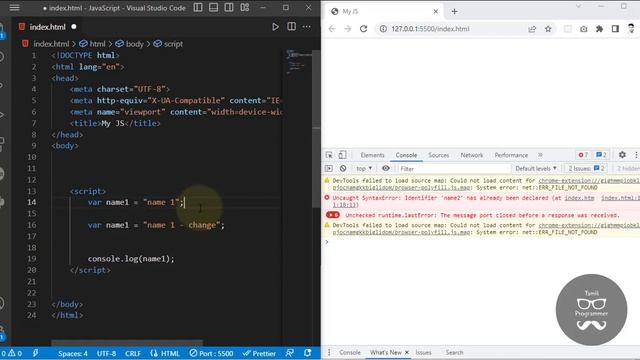Click the minimap in the editor
640x360 pixels.
(x=298, y=62)
